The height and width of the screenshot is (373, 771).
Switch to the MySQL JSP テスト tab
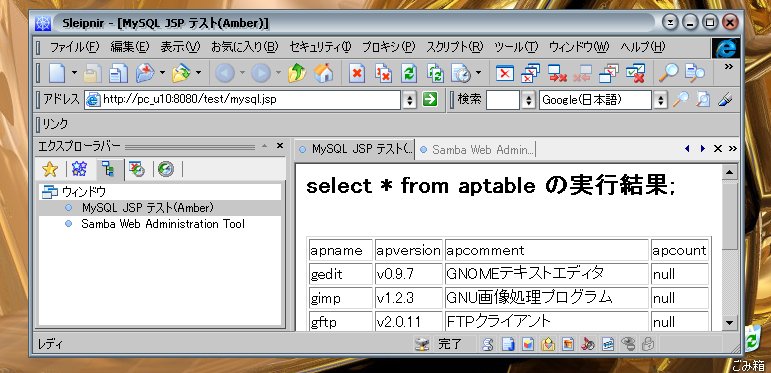355,149
